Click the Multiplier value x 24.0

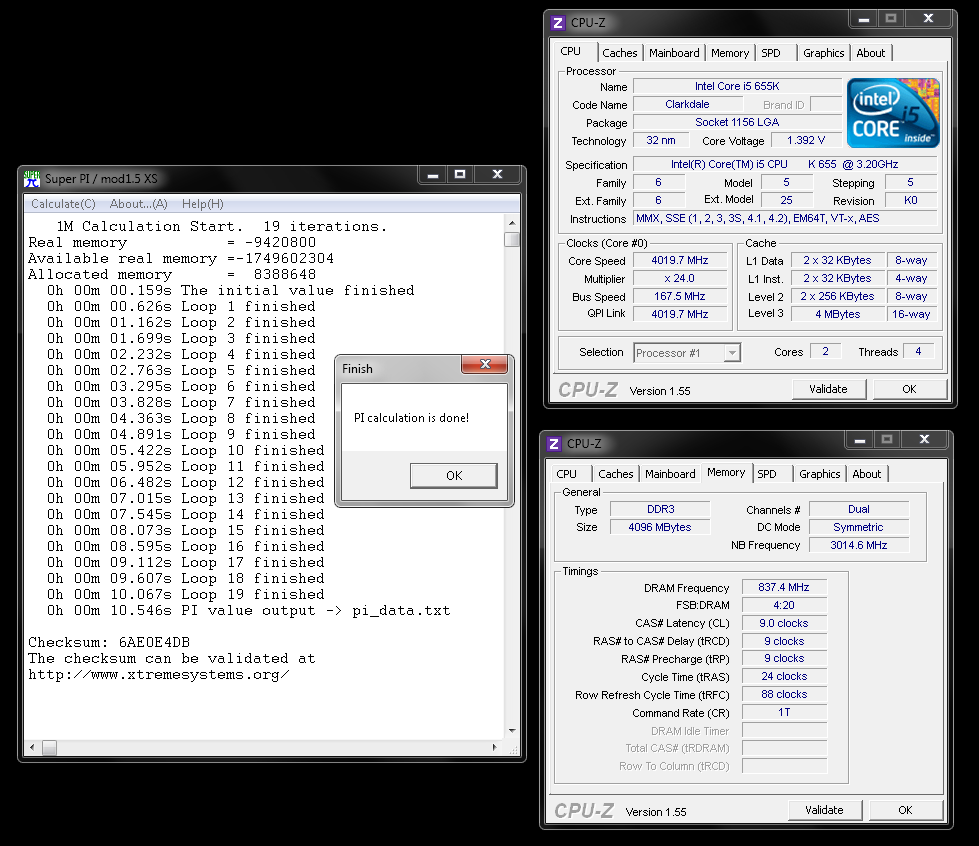click(680, 278)
